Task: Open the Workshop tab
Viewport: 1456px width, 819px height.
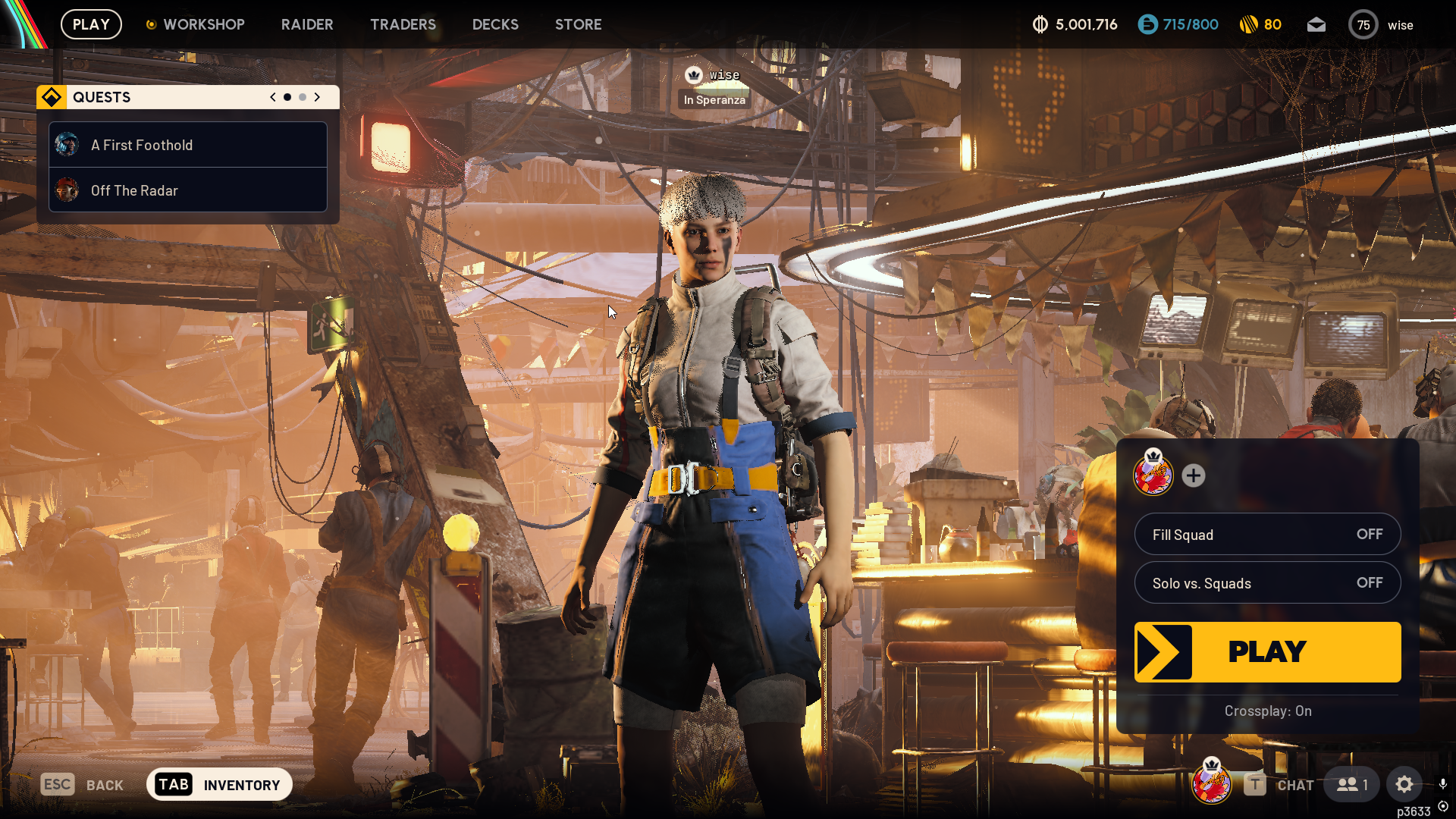Action: click(203, 24)
